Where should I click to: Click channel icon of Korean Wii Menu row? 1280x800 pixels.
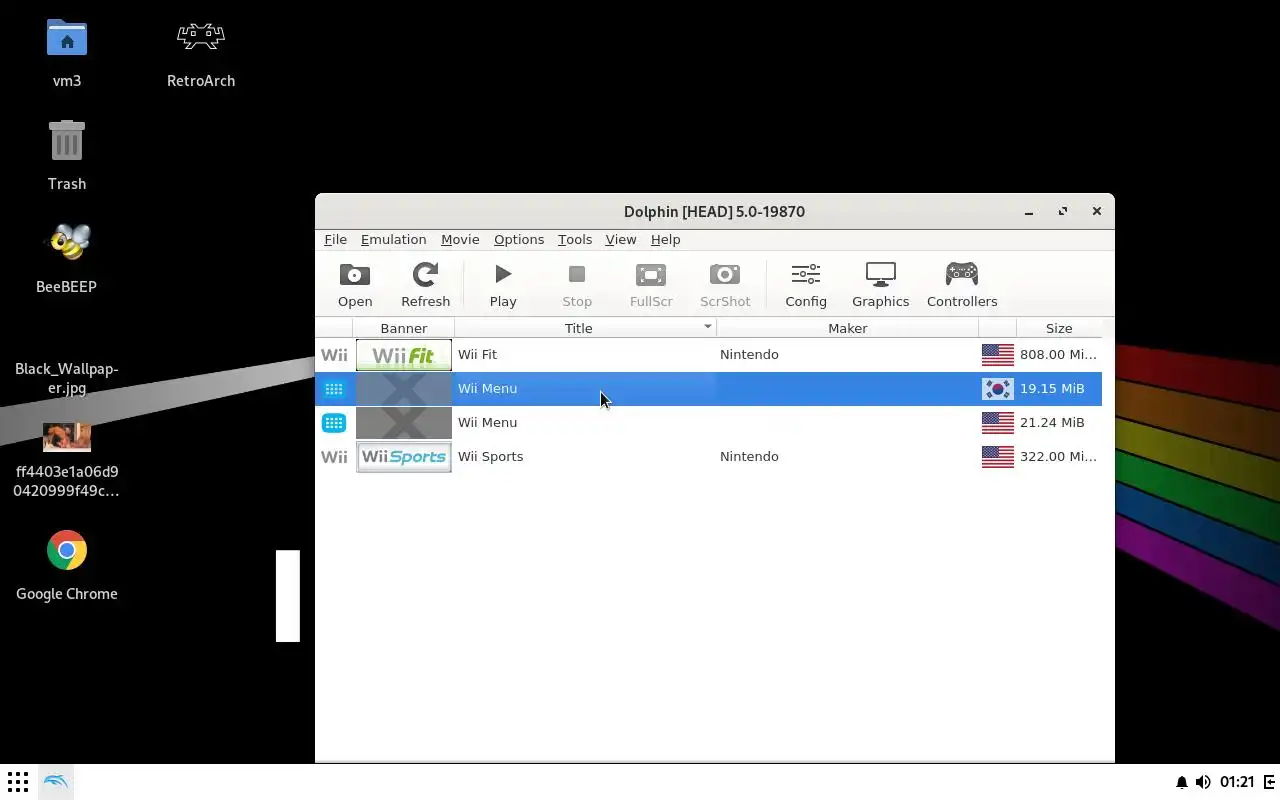pos(334,389)
